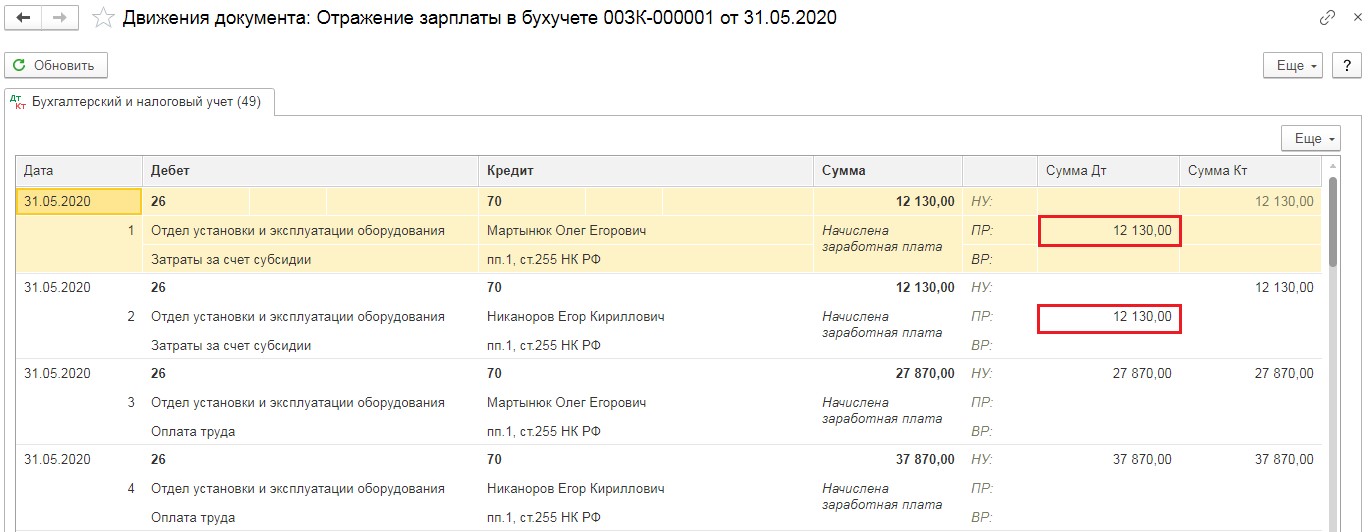Screen dimensions: 1370x532
Task: Add document to favorites with star icon
Action: 102,18
